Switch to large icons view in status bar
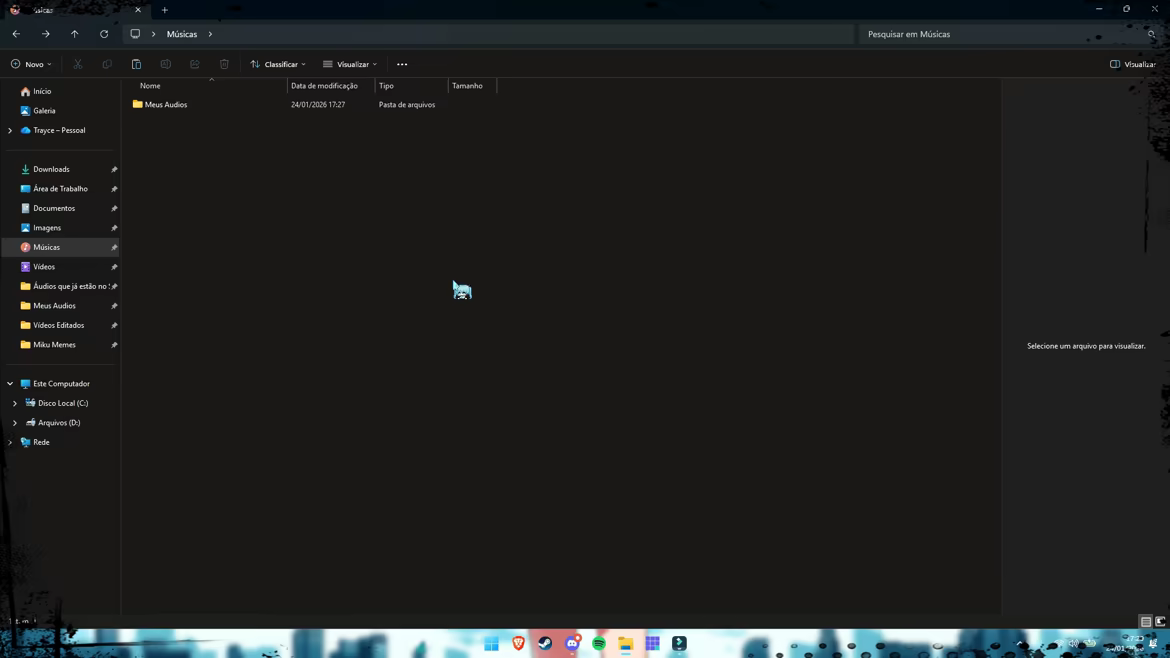 point(1160,621)
